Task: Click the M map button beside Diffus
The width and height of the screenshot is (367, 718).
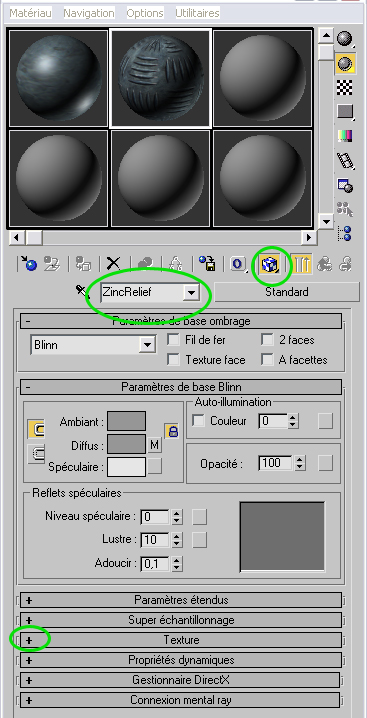Action: [x=155, y=444]
